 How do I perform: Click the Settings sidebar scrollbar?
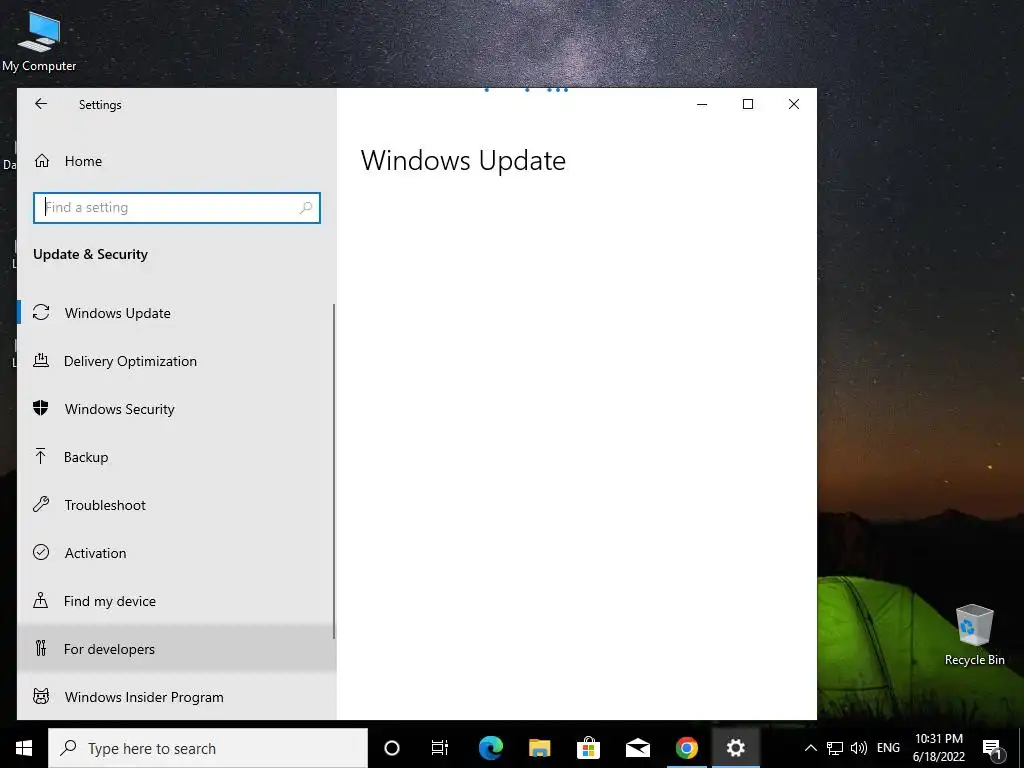pyautogui.click(x=334, y=470)
